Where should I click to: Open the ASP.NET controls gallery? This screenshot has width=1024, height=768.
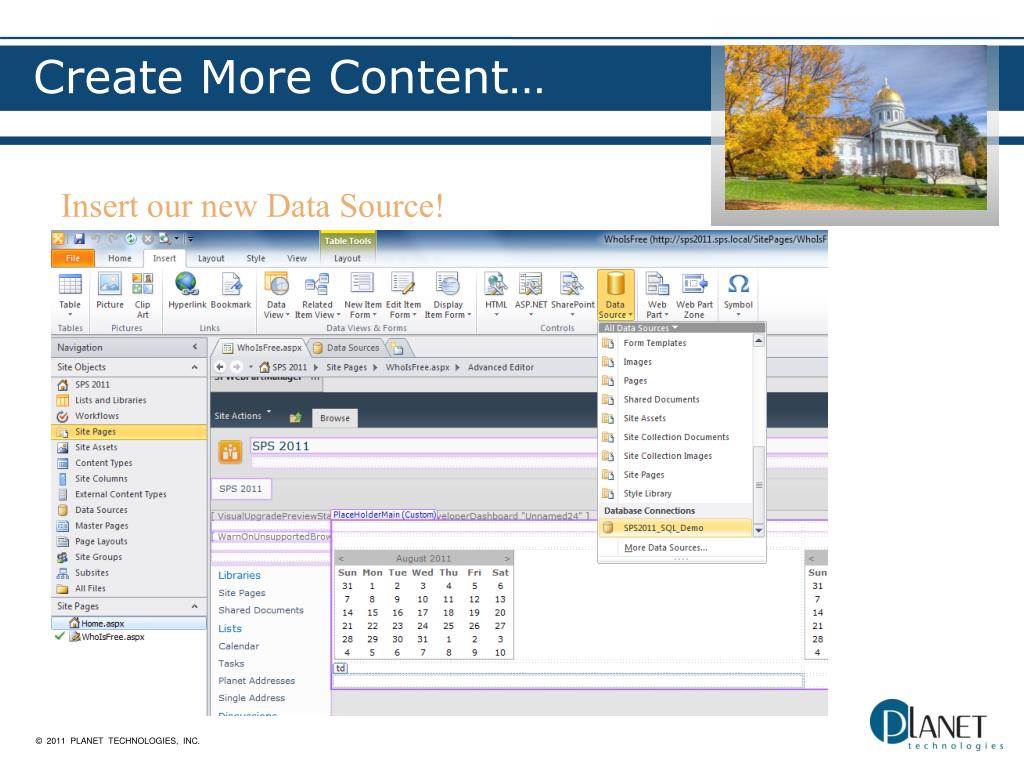[531, 295]
